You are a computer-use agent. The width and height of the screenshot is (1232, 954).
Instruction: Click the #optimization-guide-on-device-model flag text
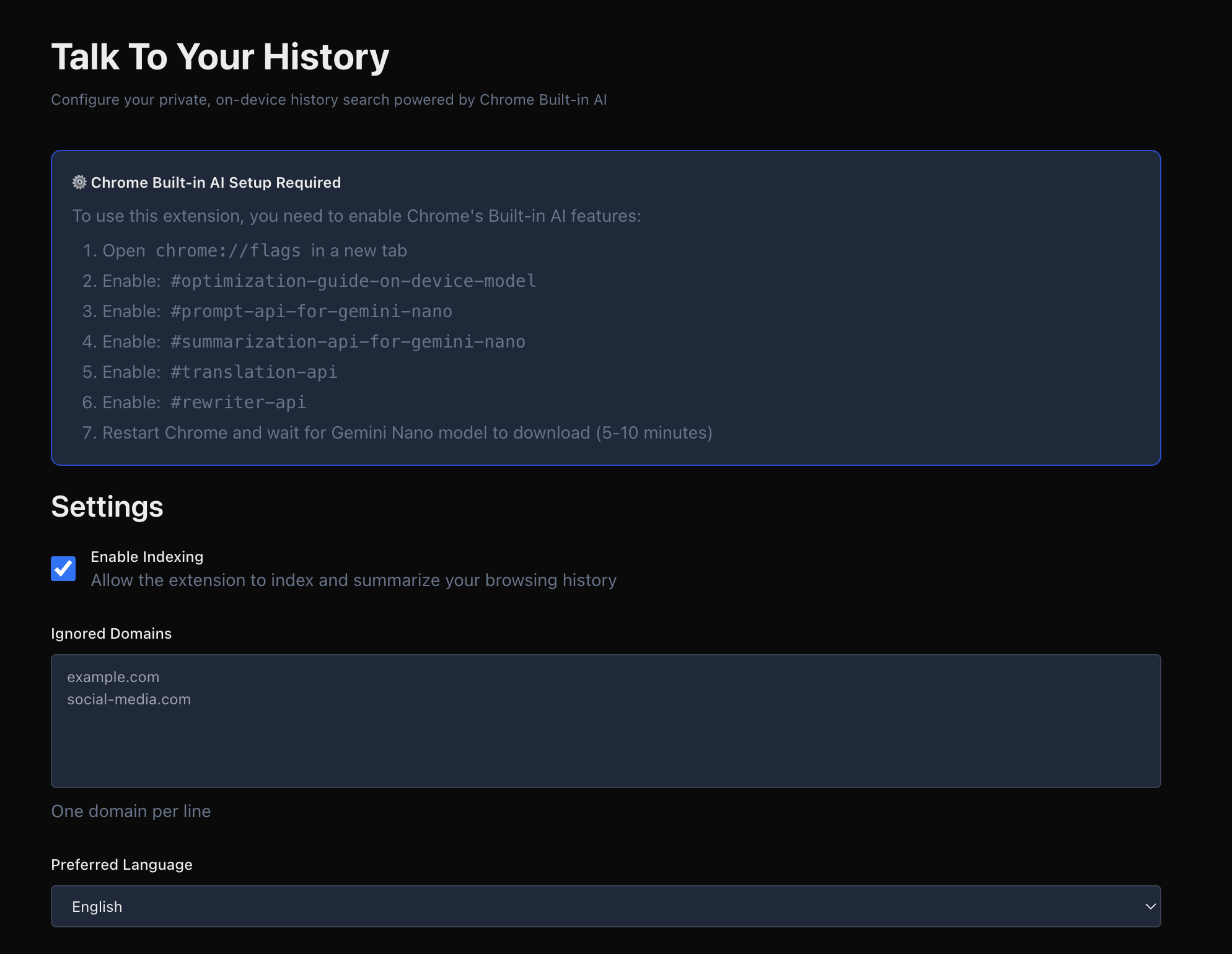click(x=353, y=281)
